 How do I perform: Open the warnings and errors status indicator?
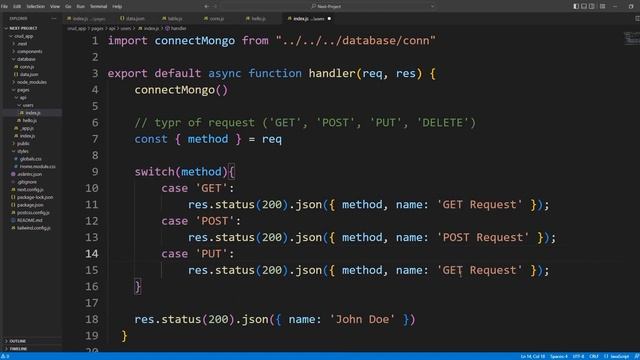pos(5,356)
